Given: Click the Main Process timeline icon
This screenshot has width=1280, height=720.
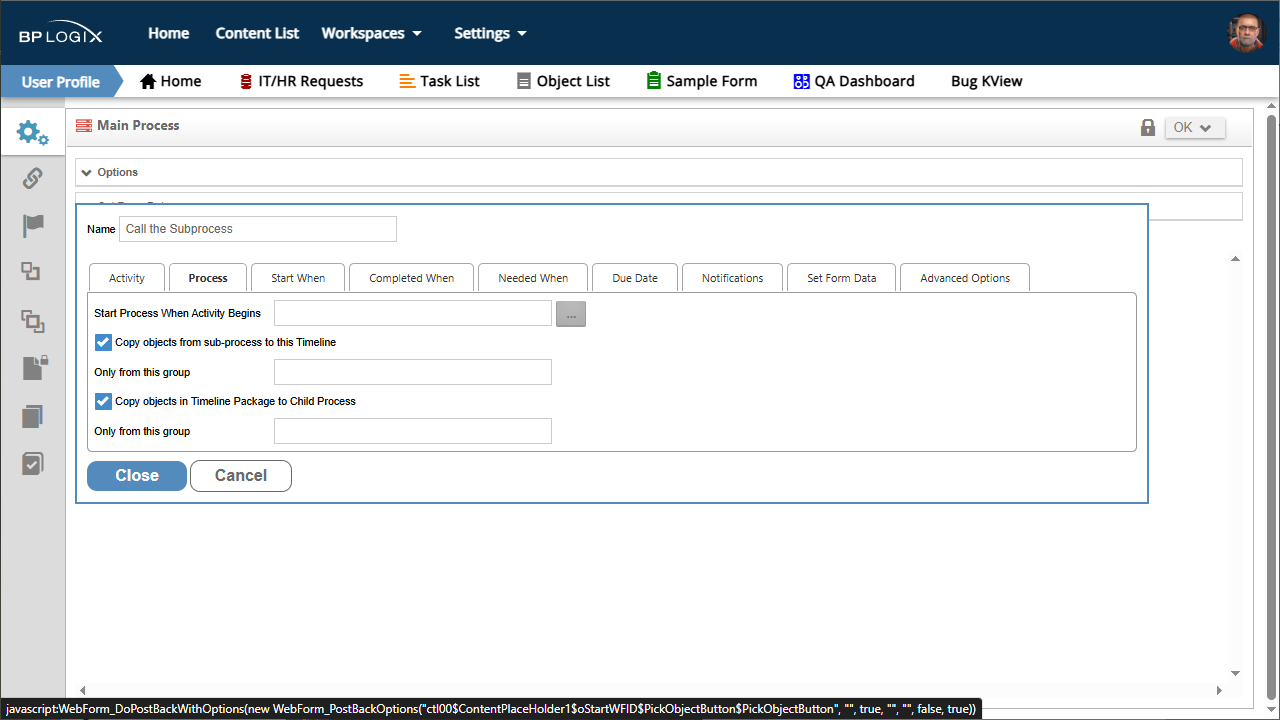Looking at the screenshot, I should click(x=84, y=126).
